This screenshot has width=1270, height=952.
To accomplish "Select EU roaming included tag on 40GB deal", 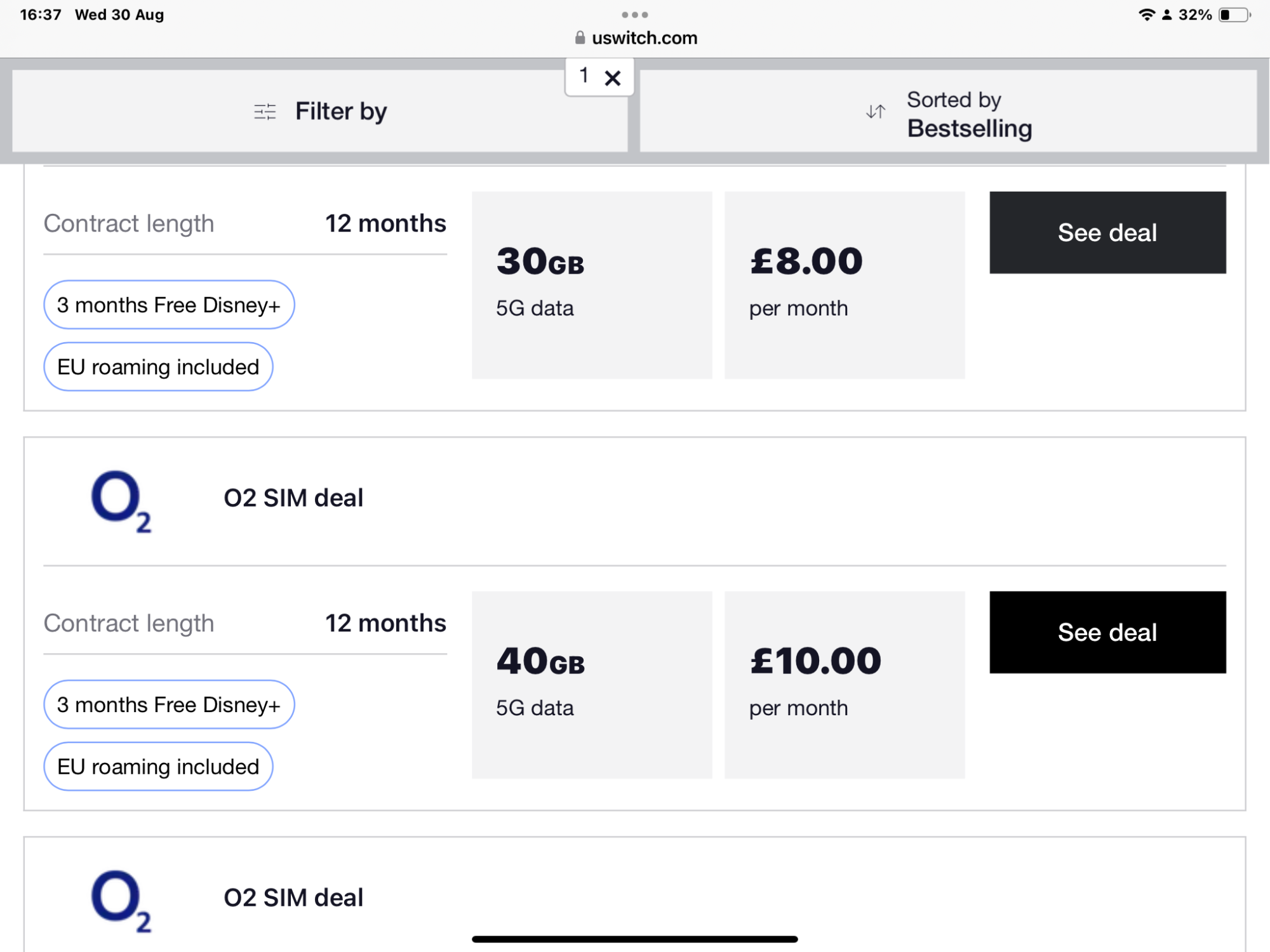I will pos(158,767).
